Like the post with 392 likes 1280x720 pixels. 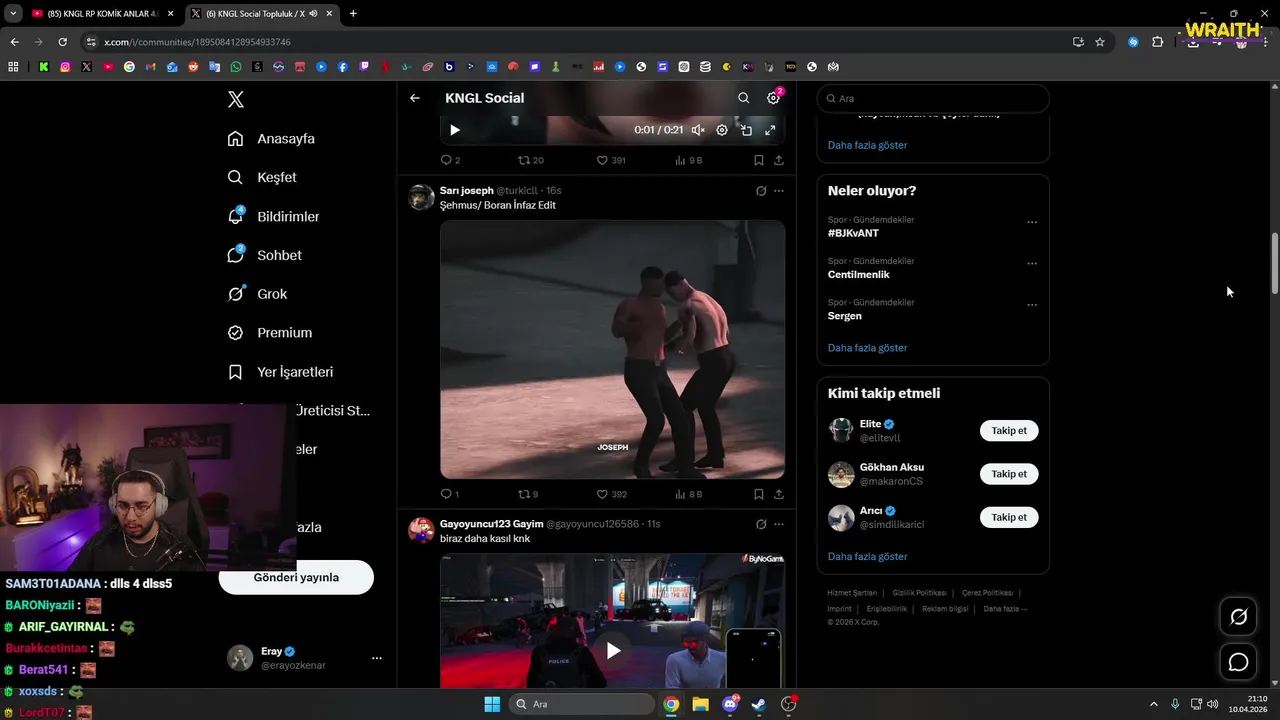click(x=611, y=494)
